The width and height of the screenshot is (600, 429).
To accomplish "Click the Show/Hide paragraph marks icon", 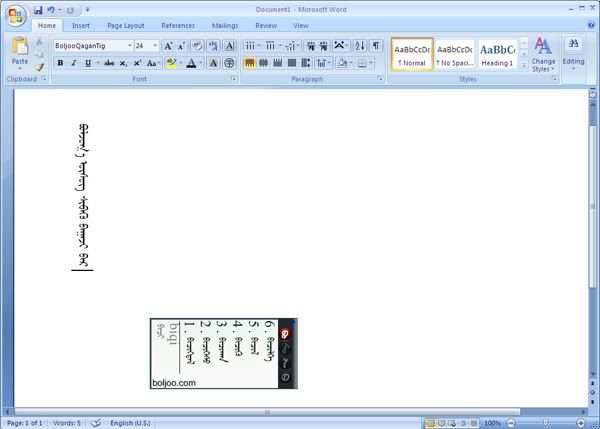I will pos(376,46).
